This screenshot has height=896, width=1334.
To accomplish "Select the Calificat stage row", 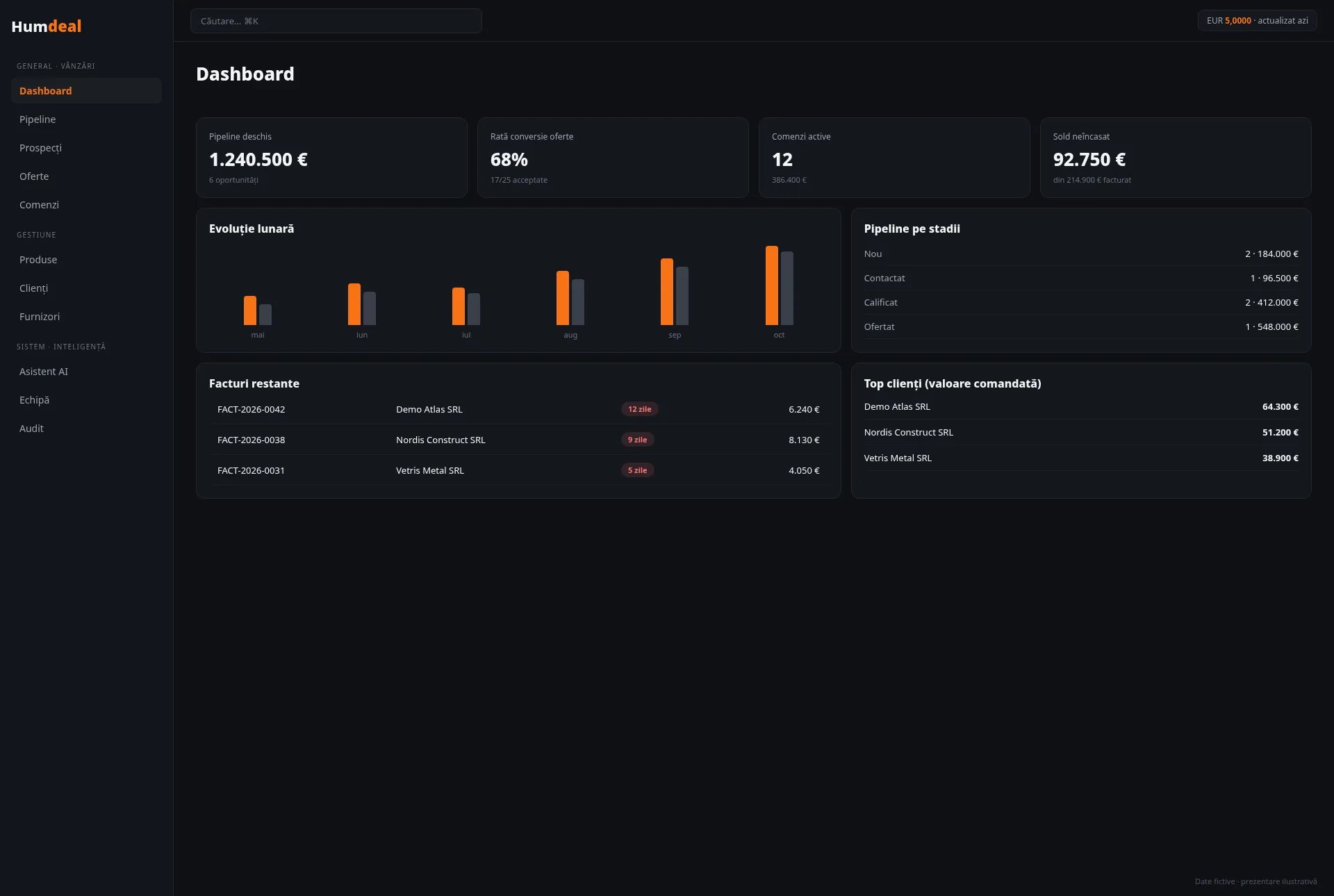I will (x=1081, y=303).
